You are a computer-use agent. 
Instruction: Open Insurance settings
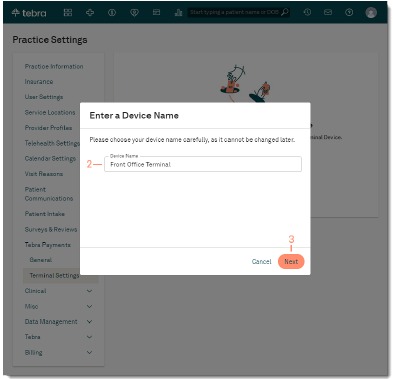coord(39,82)
